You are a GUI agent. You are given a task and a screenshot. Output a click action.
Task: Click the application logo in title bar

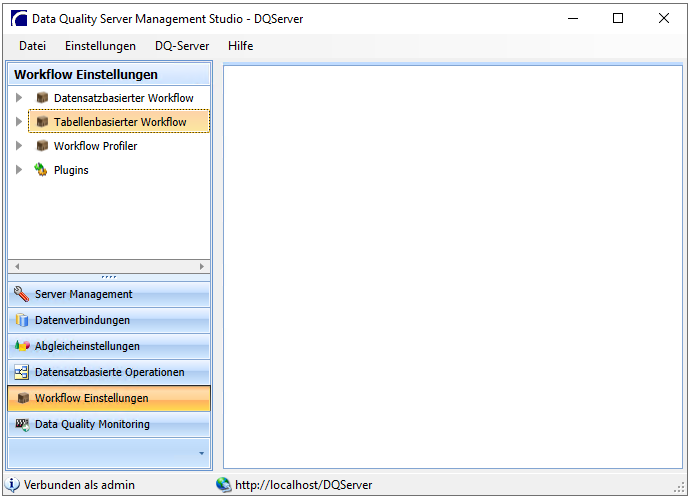click(19, 19)
